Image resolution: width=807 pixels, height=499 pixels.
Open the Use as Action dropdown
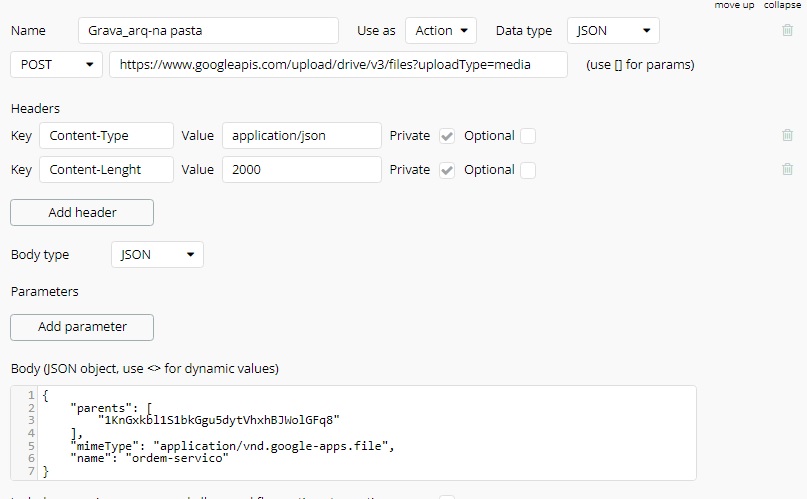coord(441,31)
